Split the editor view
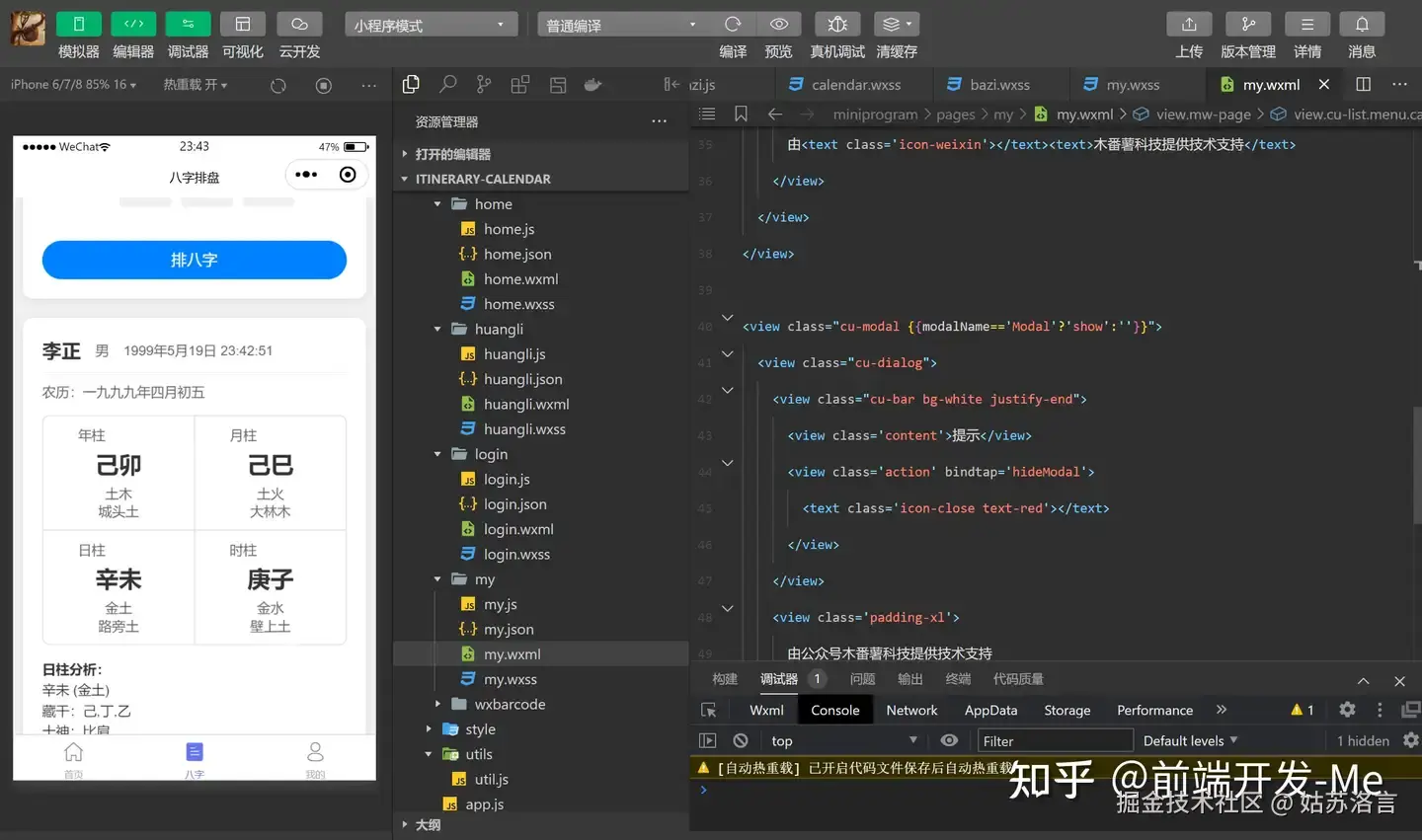This screenshot has height=840, width=1422. point(1363,85)
